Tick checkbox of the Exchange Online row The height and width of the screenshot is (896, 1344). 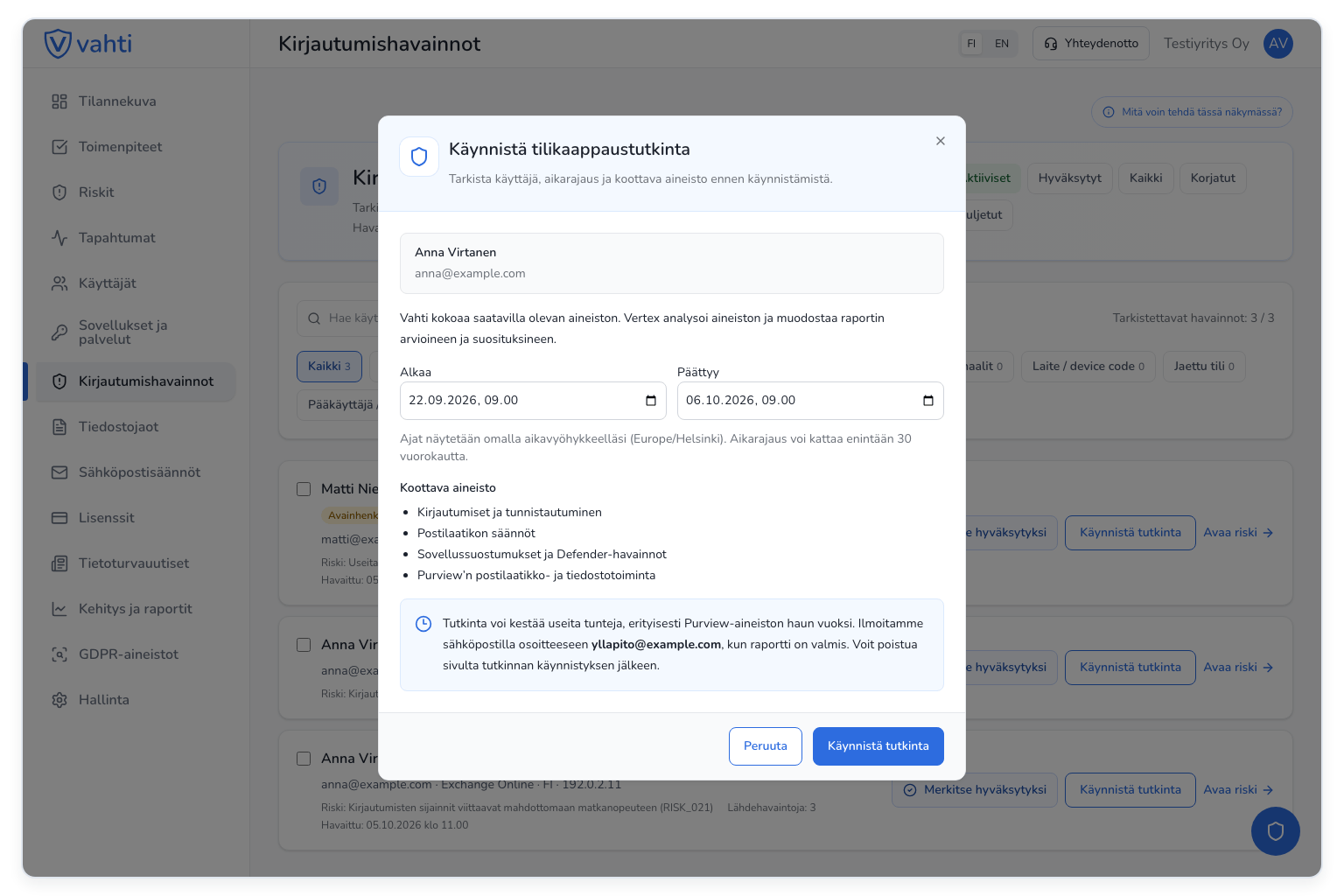[304, 759]
